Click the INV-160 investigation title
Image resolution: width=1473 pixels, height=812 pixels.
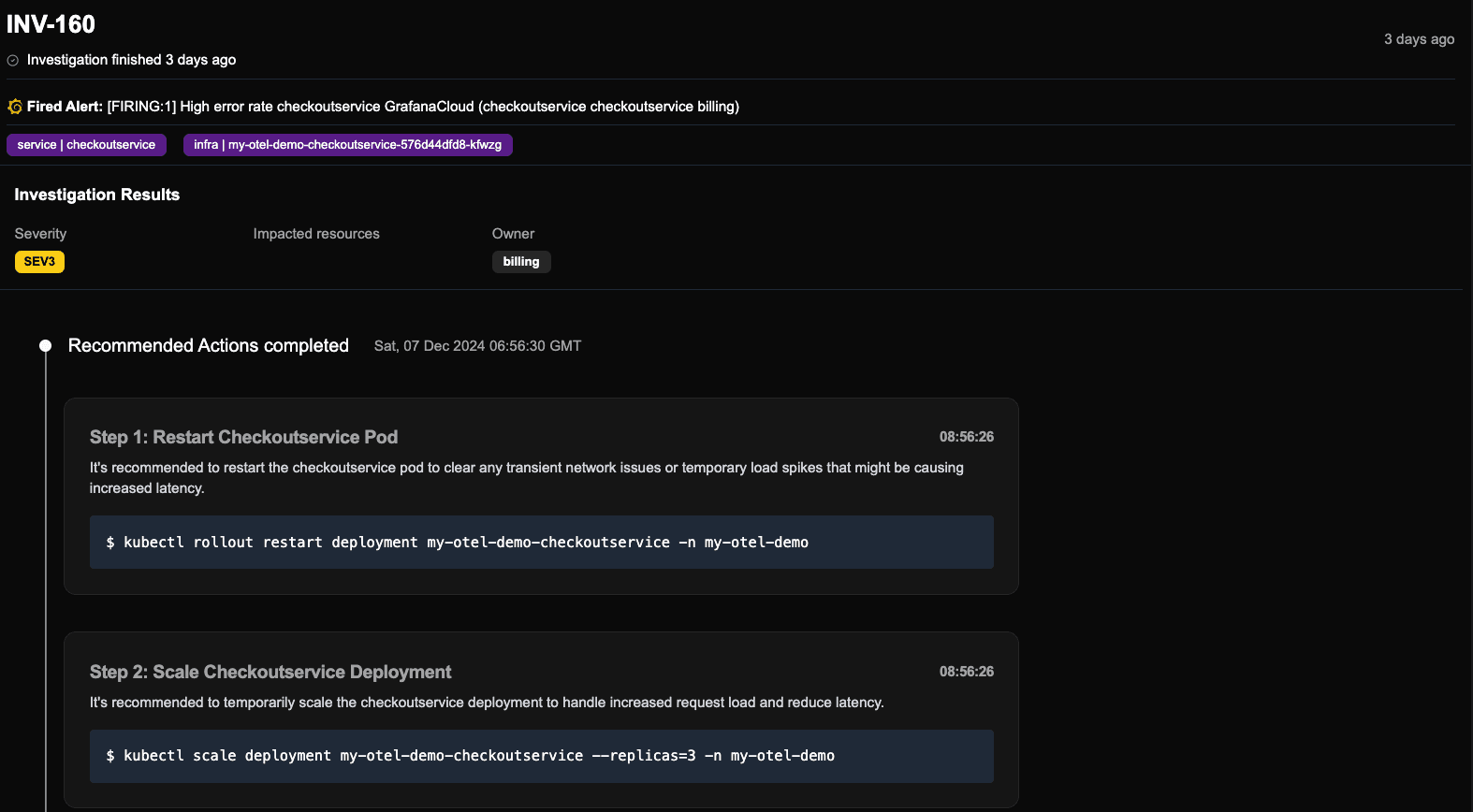pos(51,24)
